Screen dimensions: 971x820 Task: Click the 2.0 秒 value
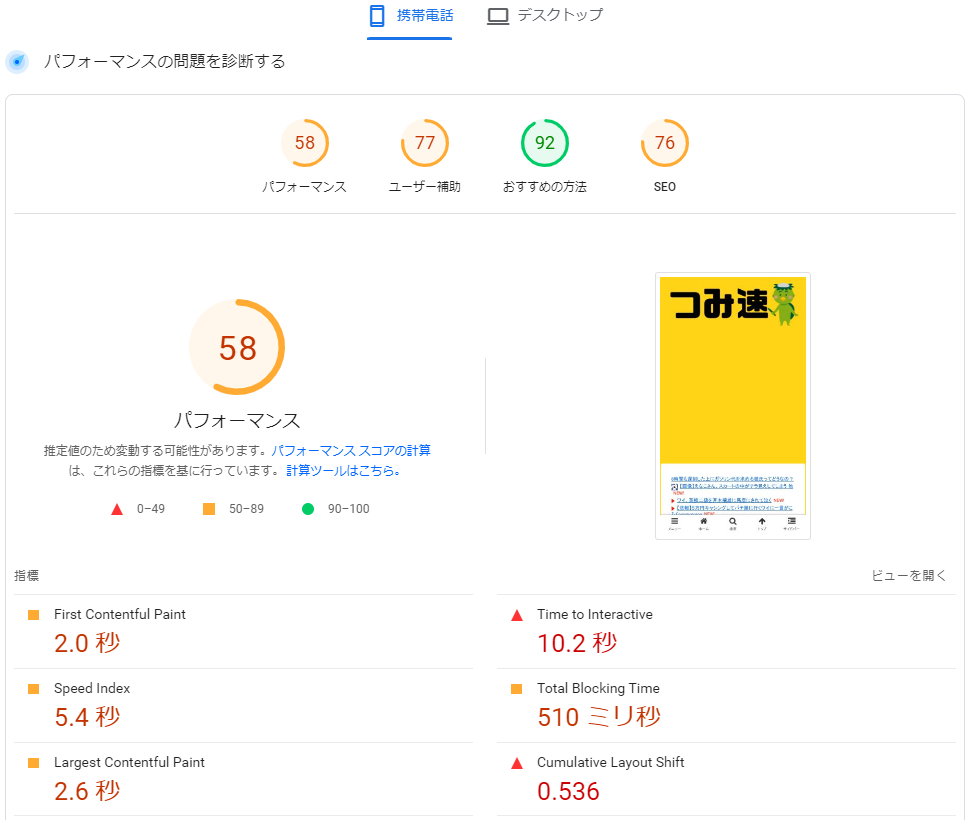point(87,643)
